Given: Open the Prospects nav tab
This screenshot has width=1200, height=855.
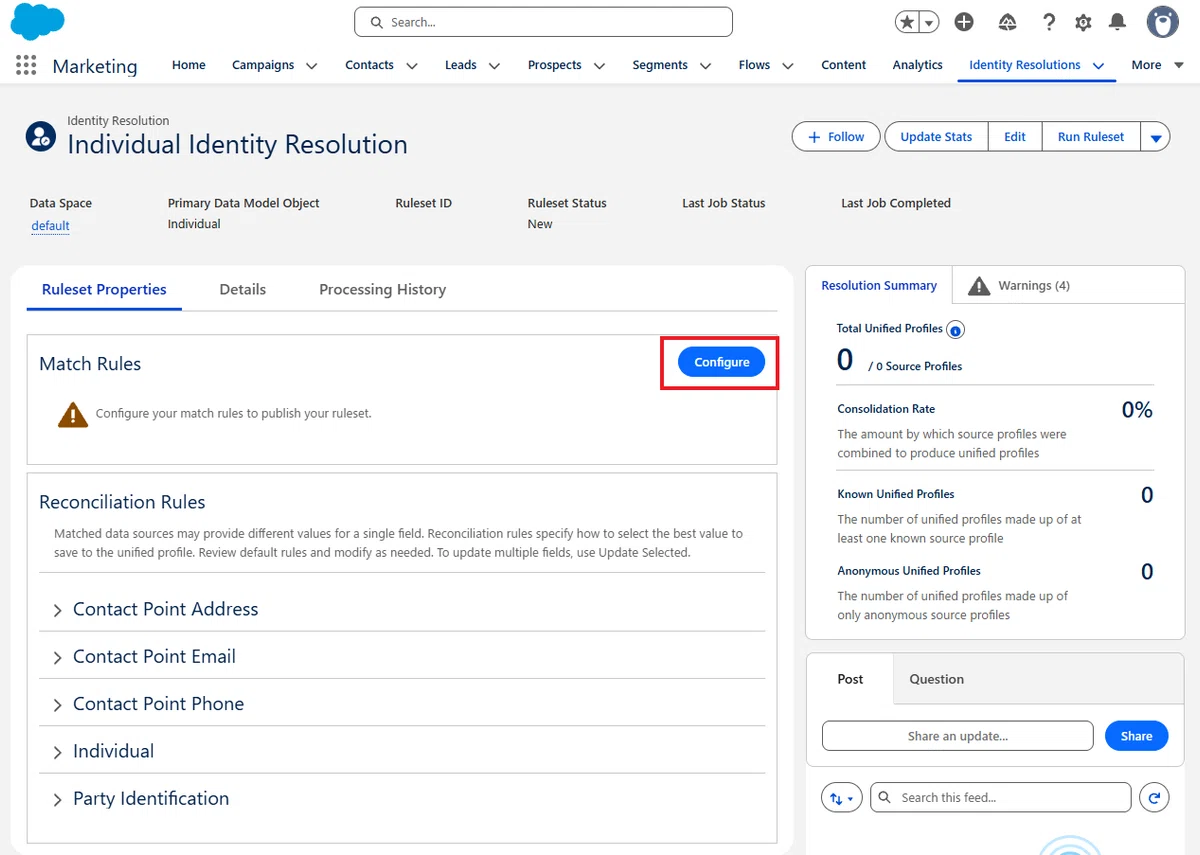Looking at the screenshot, I should click(x=555, y=65).
